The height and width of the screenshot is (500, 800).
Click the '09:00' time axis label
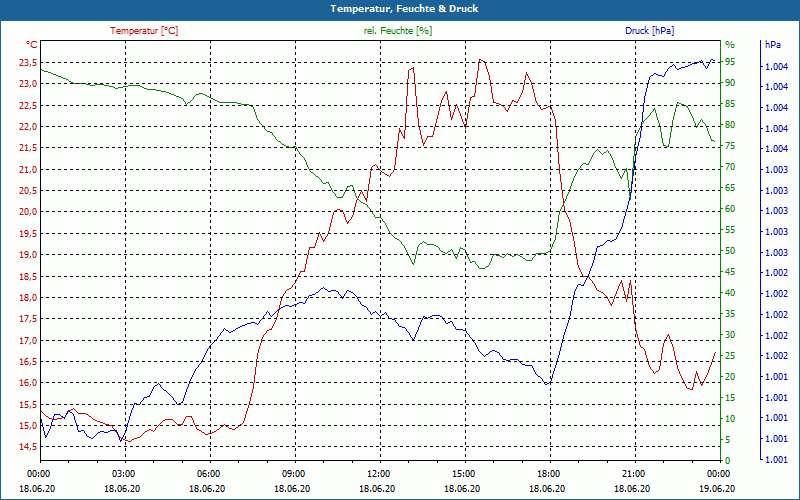[295, 473]
